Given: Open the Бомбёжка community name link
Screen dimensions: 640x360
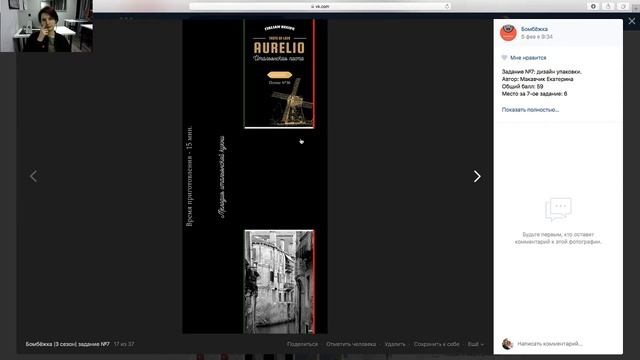Looking at the screenshot, I should (x=534, y=29).
